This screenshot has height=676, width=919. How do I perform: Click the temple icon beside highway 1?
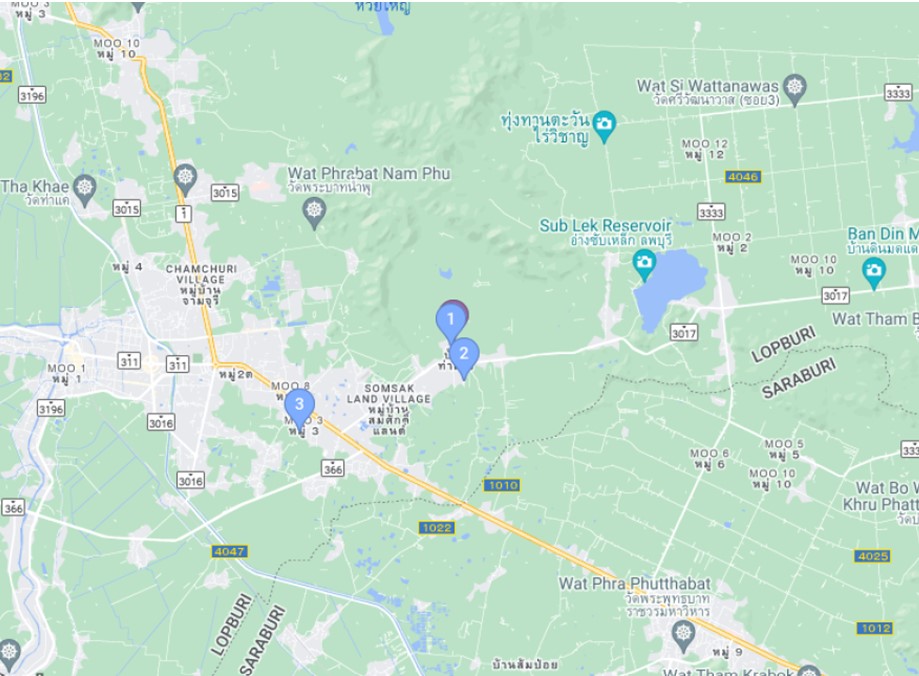click(185, 179)
